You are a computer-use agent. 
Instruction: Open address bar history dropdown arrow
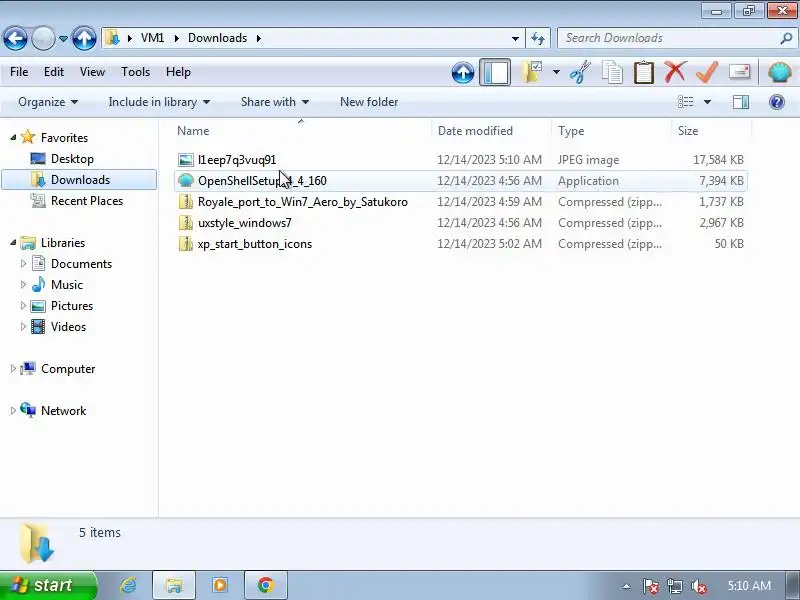tap(515, 39)
